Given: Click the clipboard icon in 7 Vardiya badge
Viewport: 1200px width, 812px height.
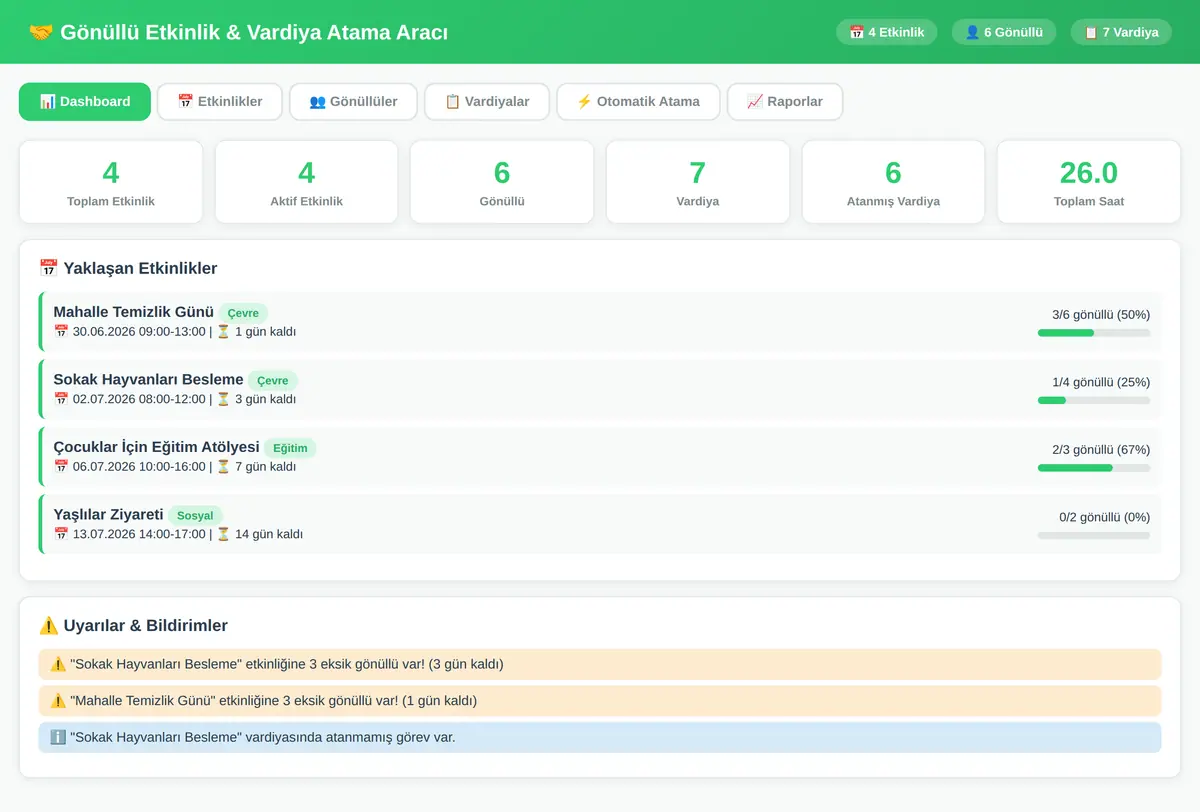Looking at the screenshot, I should [1091, 32].
